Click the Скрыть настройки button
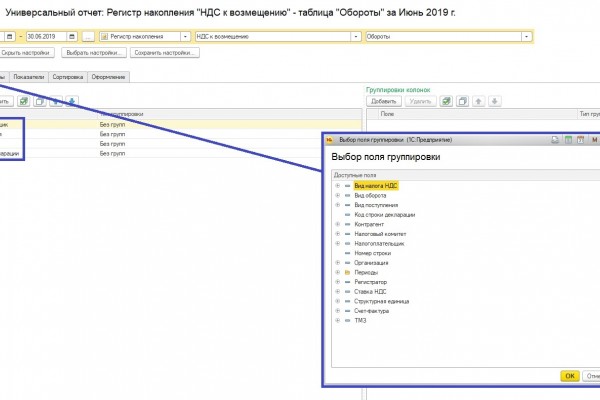Image resolution: width=600 pixels, height=400 pixels. pos(26,53)
